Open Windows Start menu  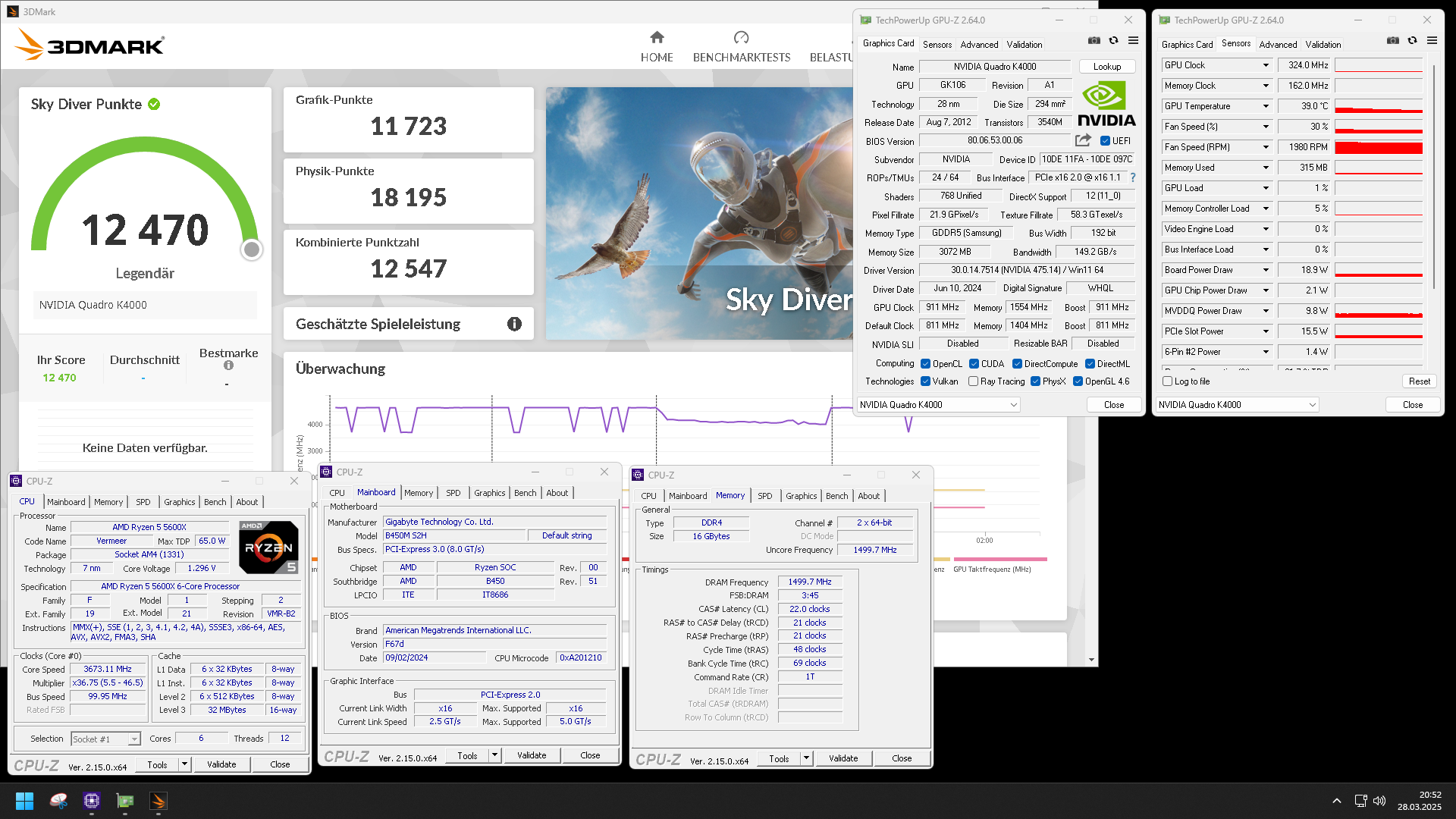24,801
